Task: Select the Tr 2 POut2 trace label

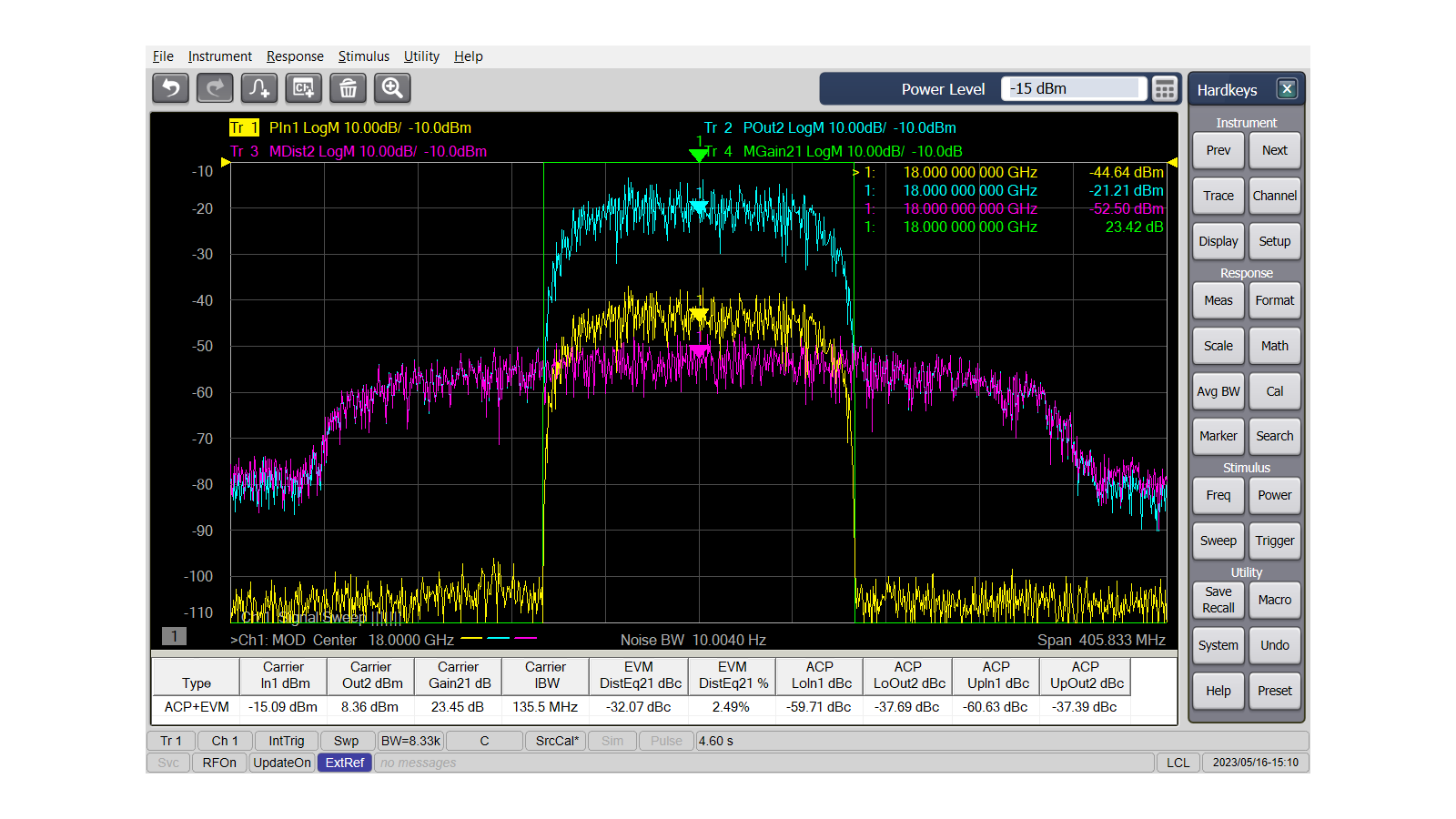Action: [x=830, y=127]
